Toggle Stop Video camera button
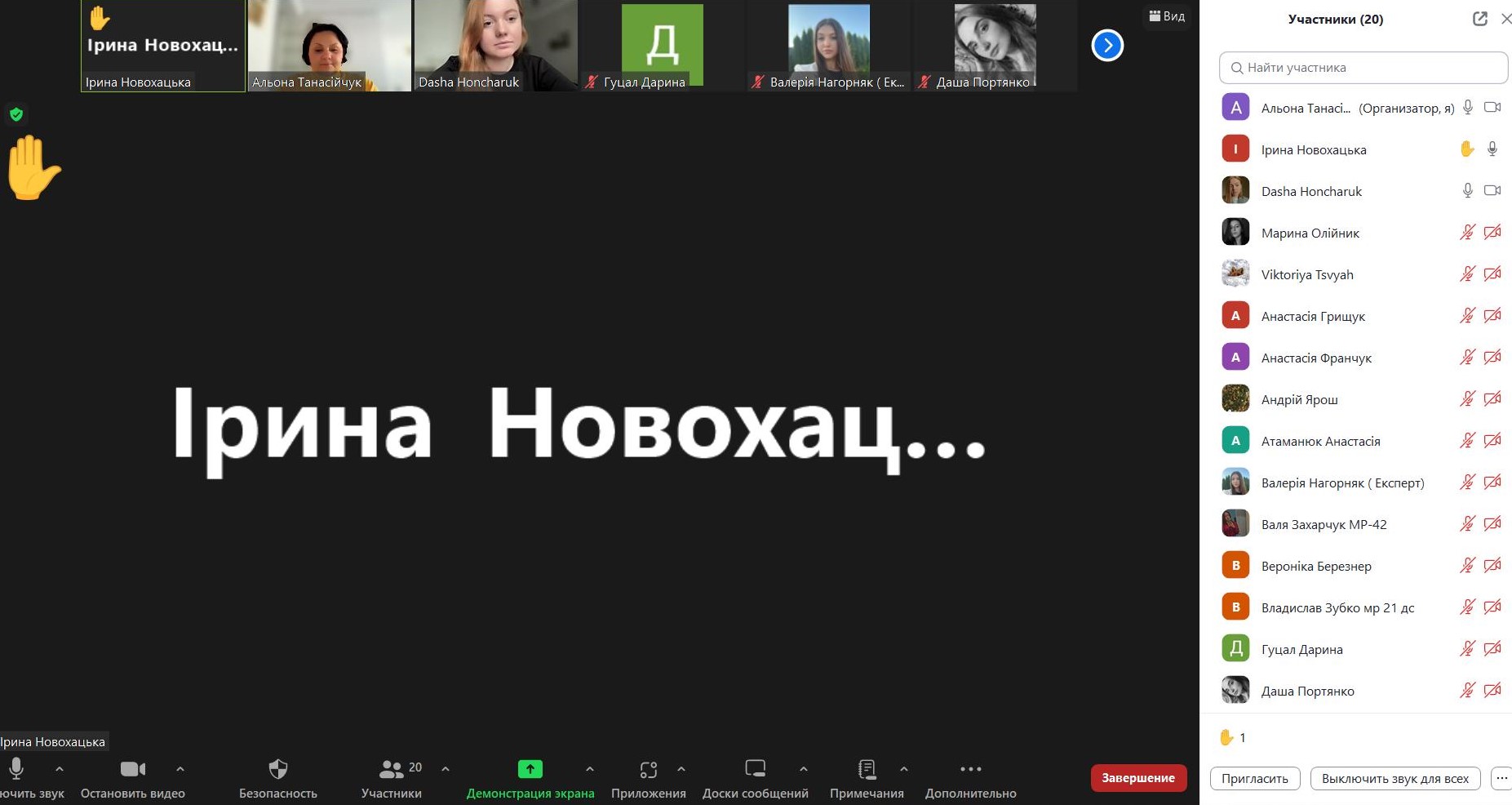Screen dimensions: 1512x805 pyautogui.click(x=132, y=769)
